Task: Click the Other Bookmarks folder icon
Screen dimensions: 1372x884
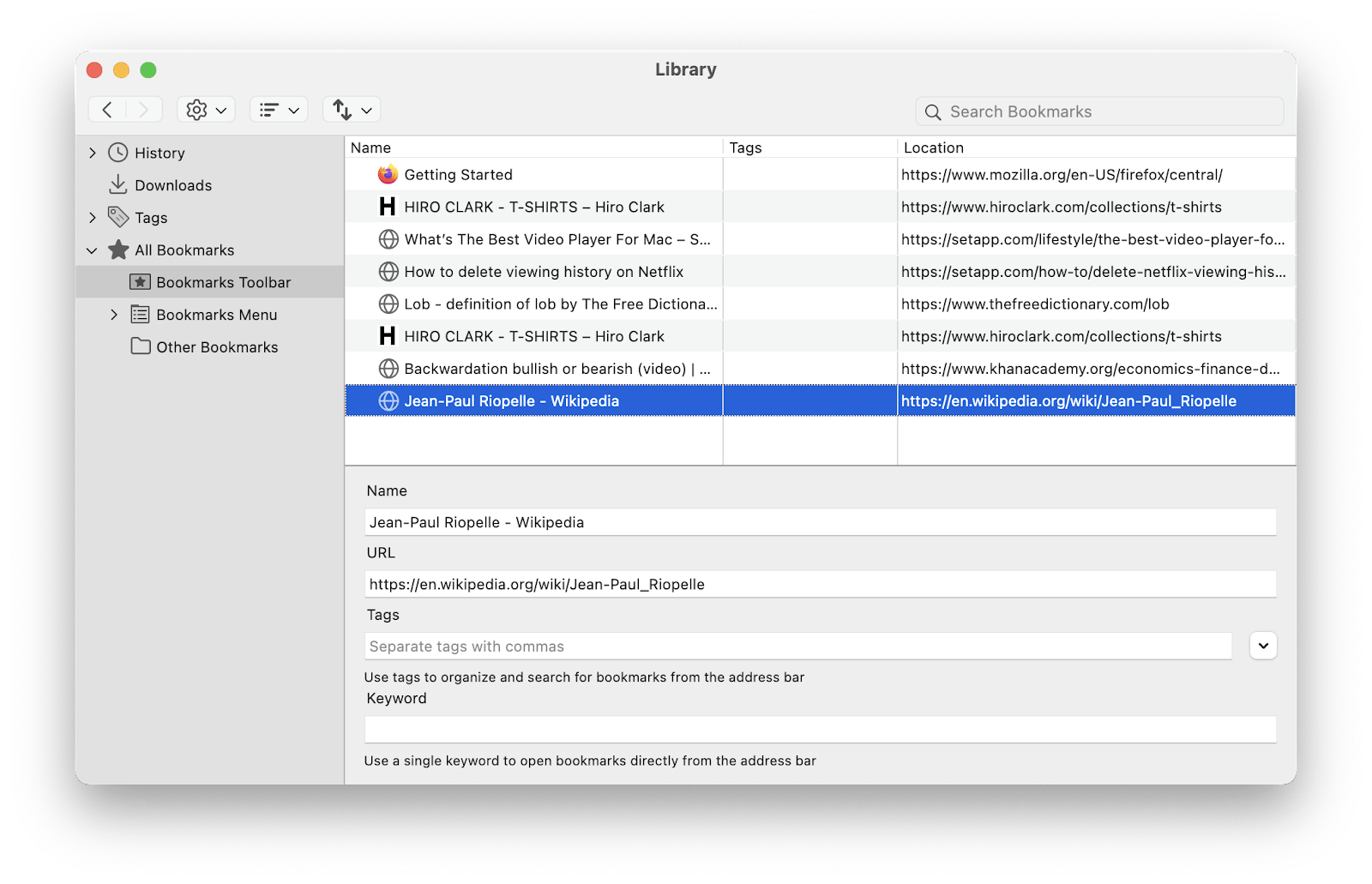Action: click(x=140, y=346)
